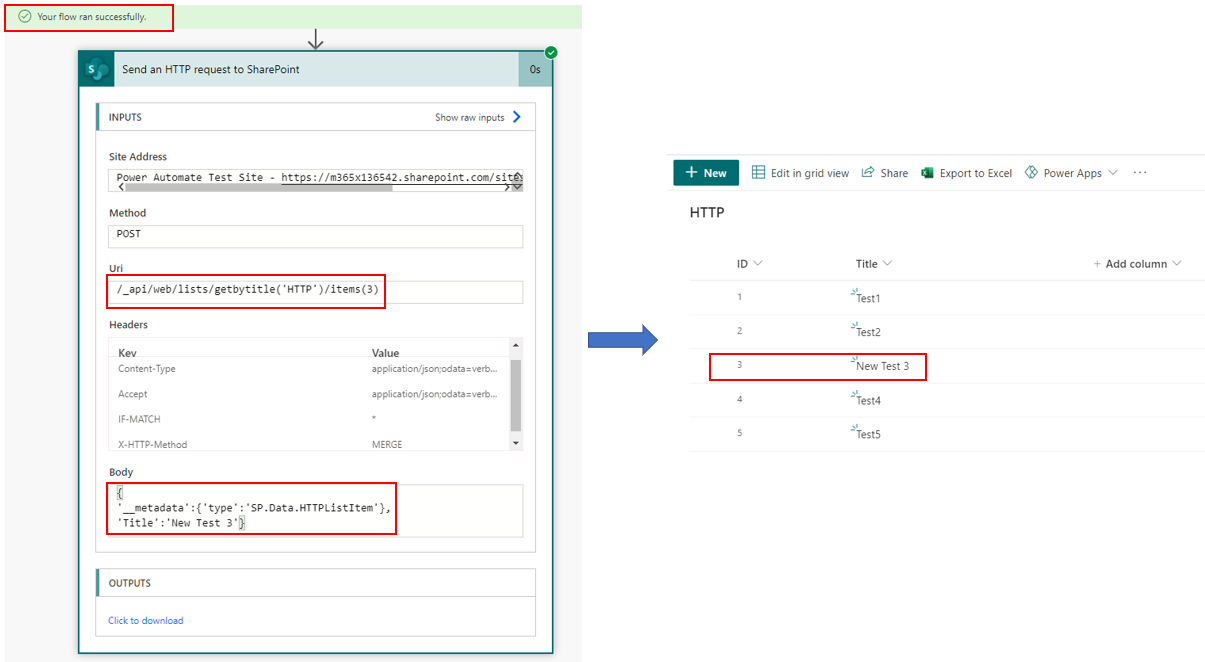1205x662 pixels.
Task: Click the Share command label
Action: point(894,173)
